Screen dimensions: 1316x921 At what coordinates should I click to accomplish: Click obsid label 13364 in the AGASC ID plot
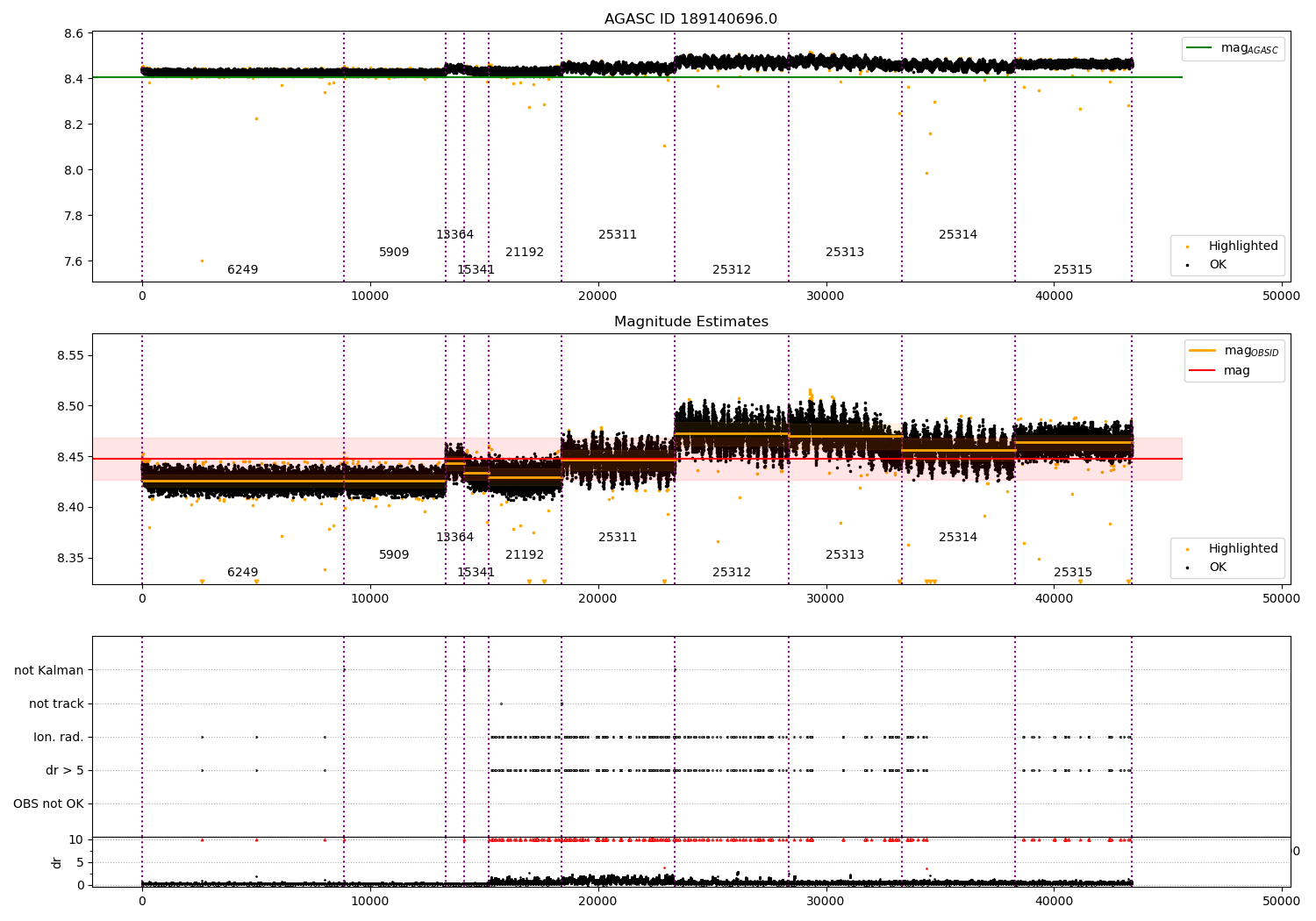(x=454, y=234)
